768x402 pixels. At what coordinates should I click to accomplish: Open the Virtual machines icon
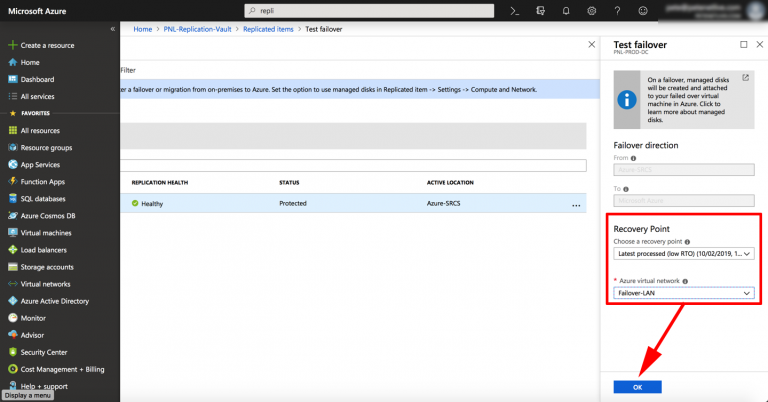click(13, 233)
